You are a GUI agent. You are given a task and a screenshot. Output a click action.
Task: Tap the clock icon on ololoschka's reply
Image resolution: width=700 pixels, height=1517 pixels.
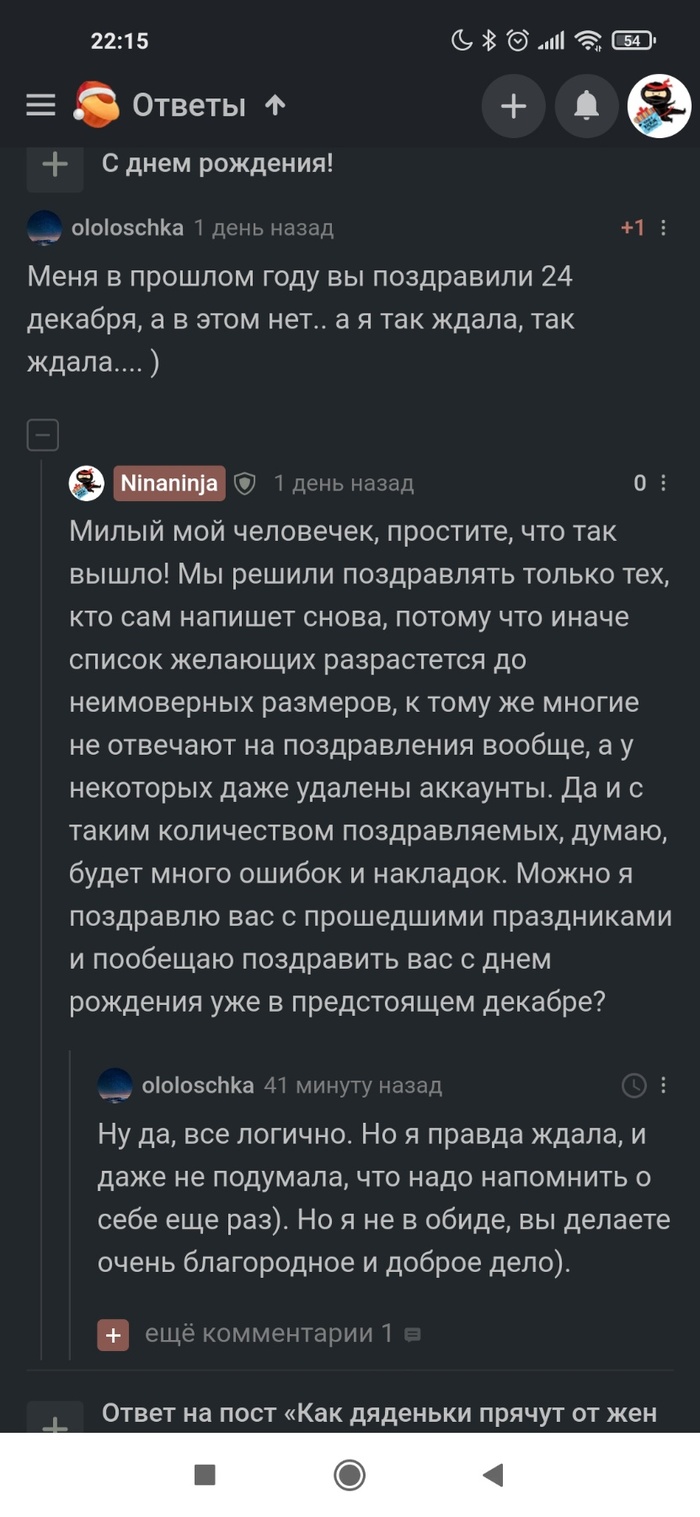[x=634, y=1085]
